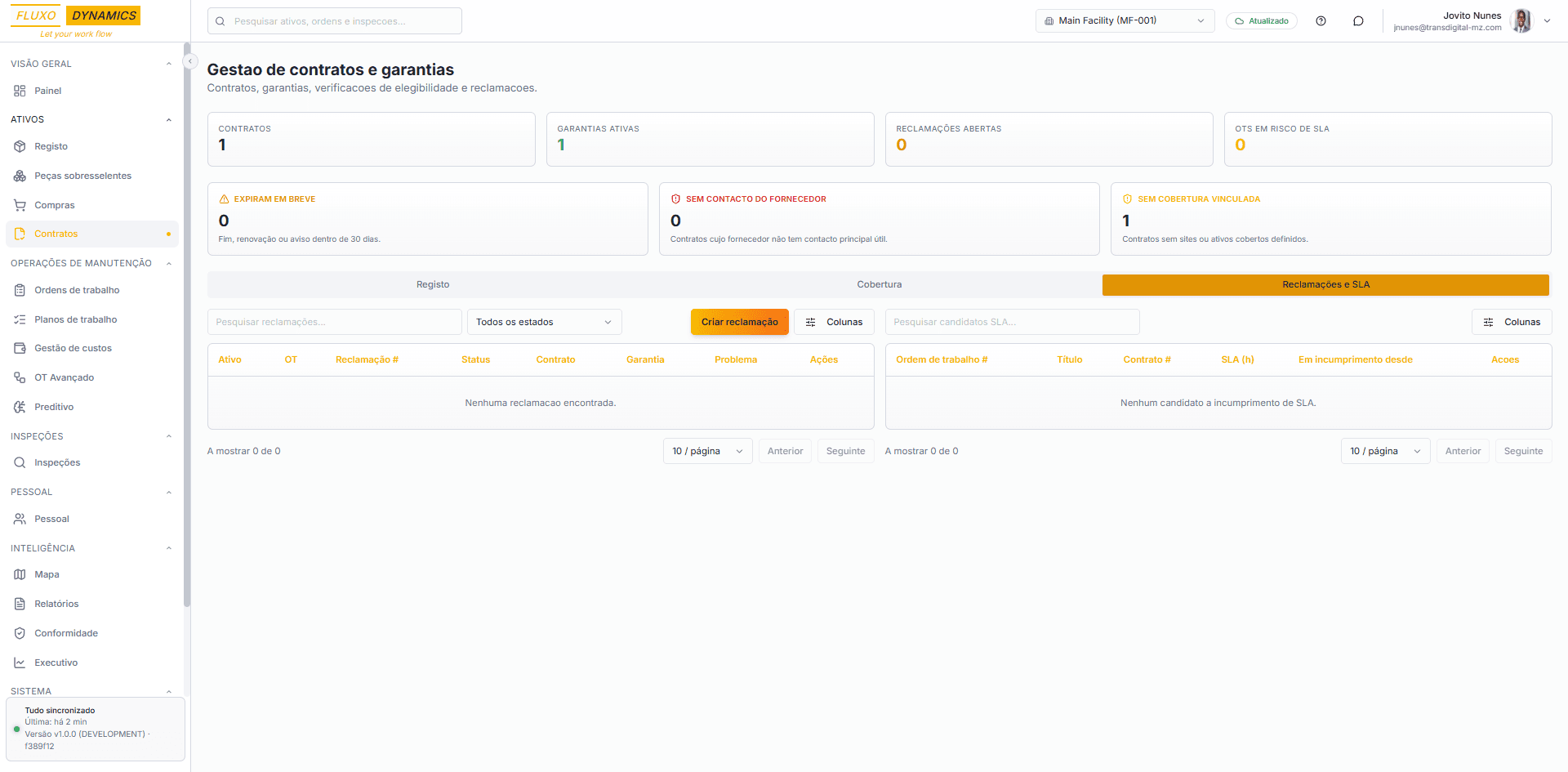The image size is (1568, 772).
Task: Open the claims table 10 / página selector
Action: [x=706, y=451]
